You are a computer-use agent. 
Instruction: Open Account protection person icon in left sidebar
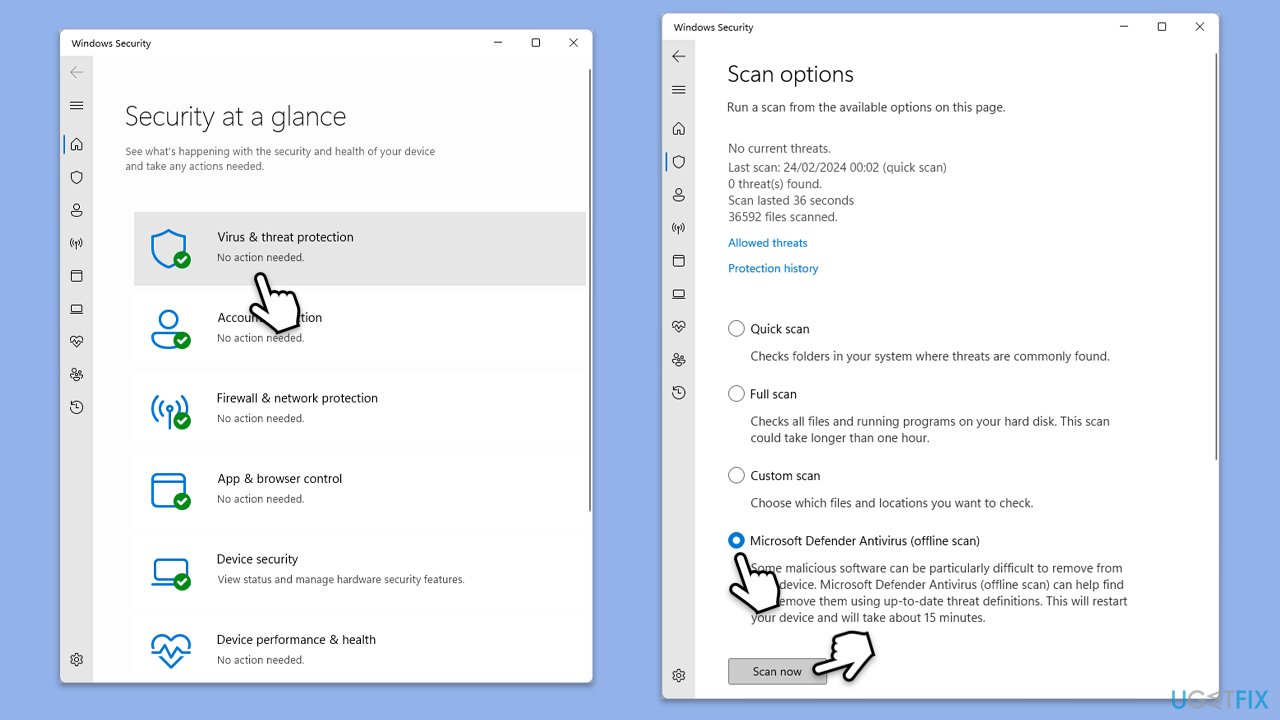click(x=77, y=210)
